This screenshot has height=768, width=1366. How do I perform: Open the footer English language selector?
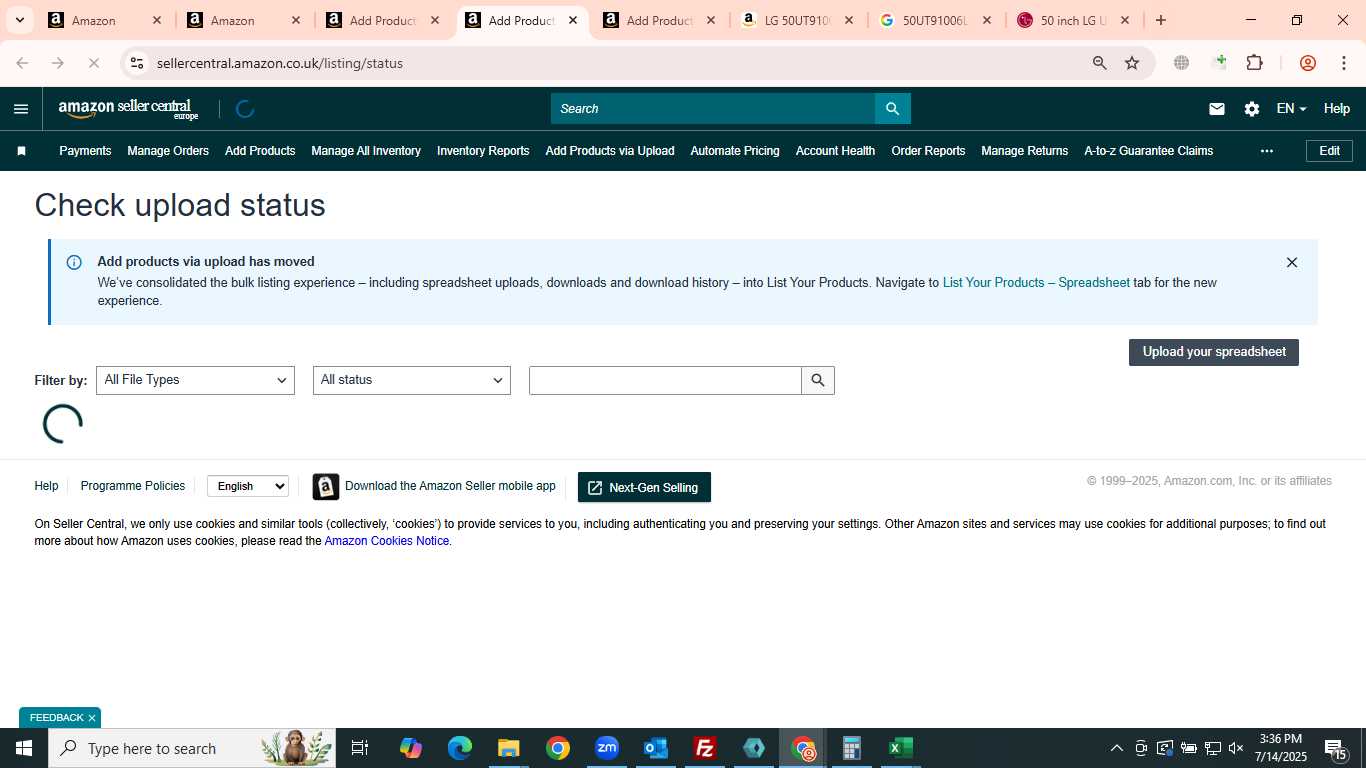tap(248, 486)
